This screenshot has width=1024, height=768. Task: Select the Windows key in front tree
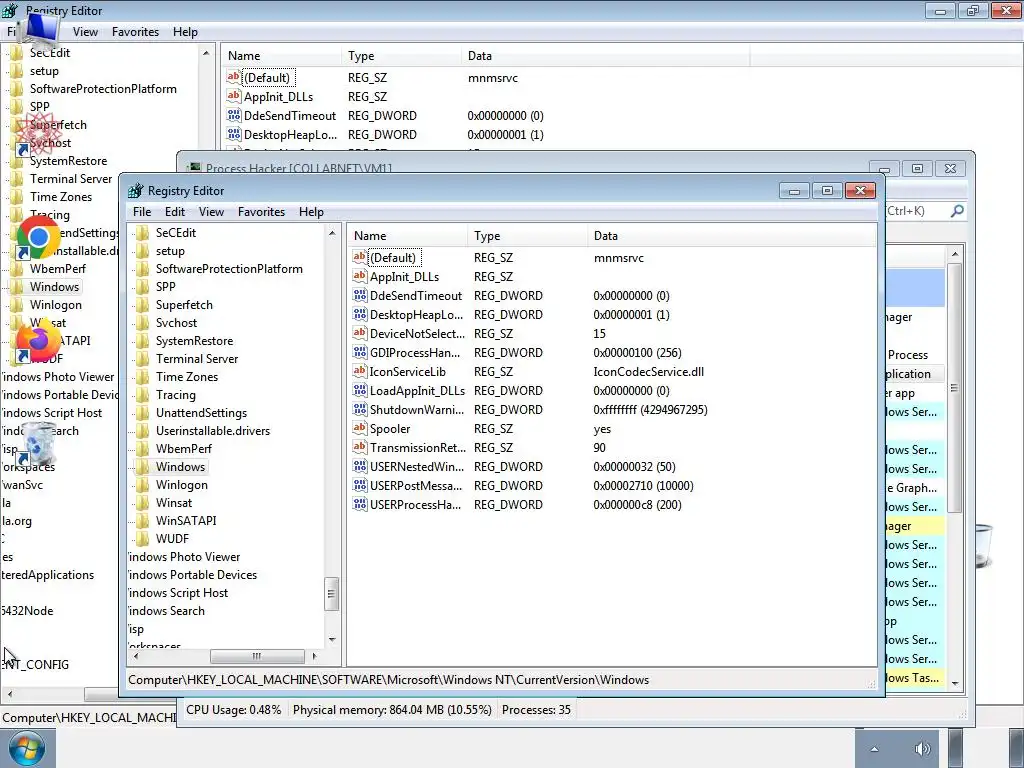click(x=180, y=466)
